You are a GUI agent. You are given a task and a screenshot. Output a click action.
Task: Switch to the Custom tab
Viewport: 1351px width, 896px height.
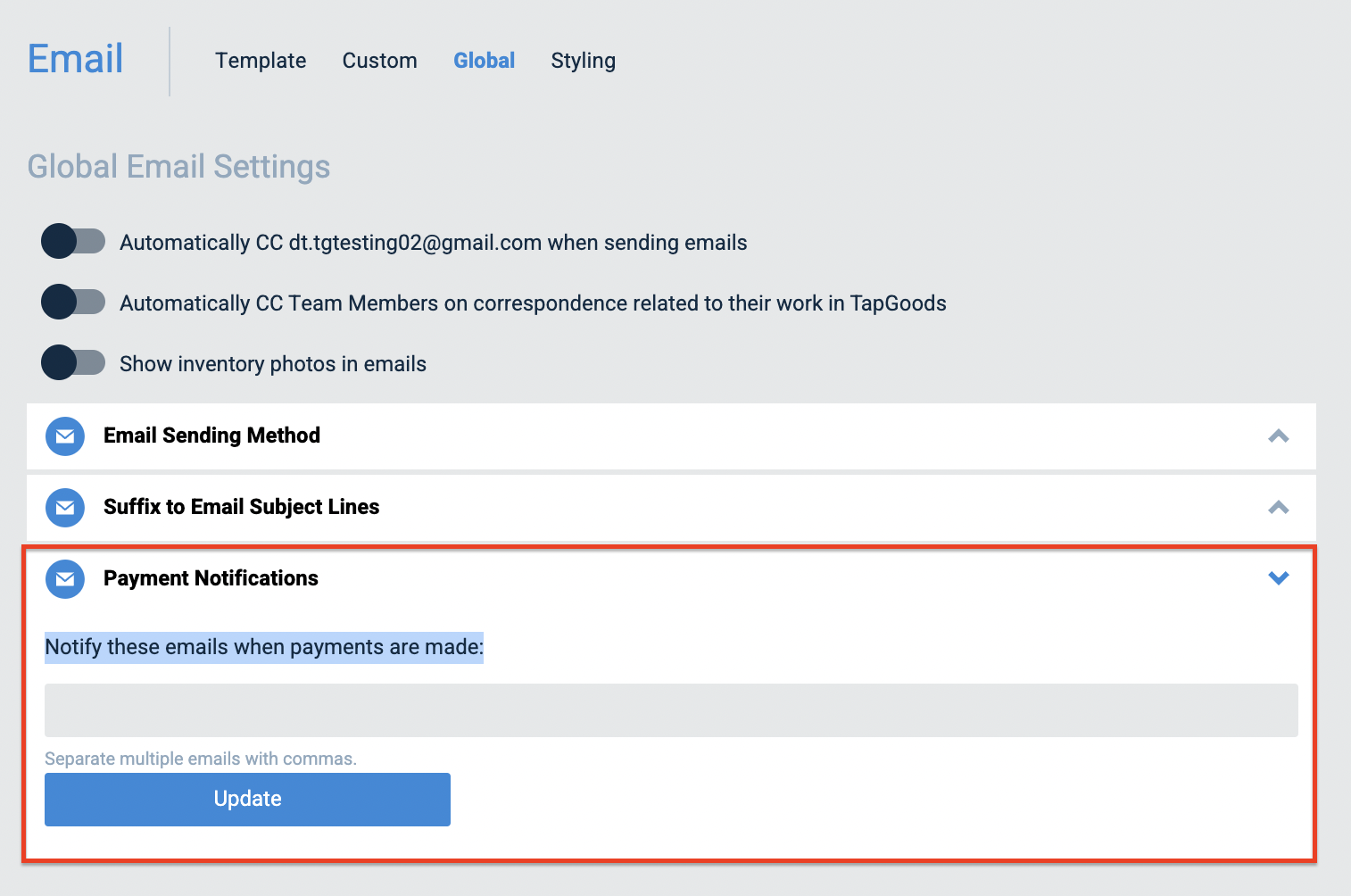pyautogui.click(x=380, y=61)
